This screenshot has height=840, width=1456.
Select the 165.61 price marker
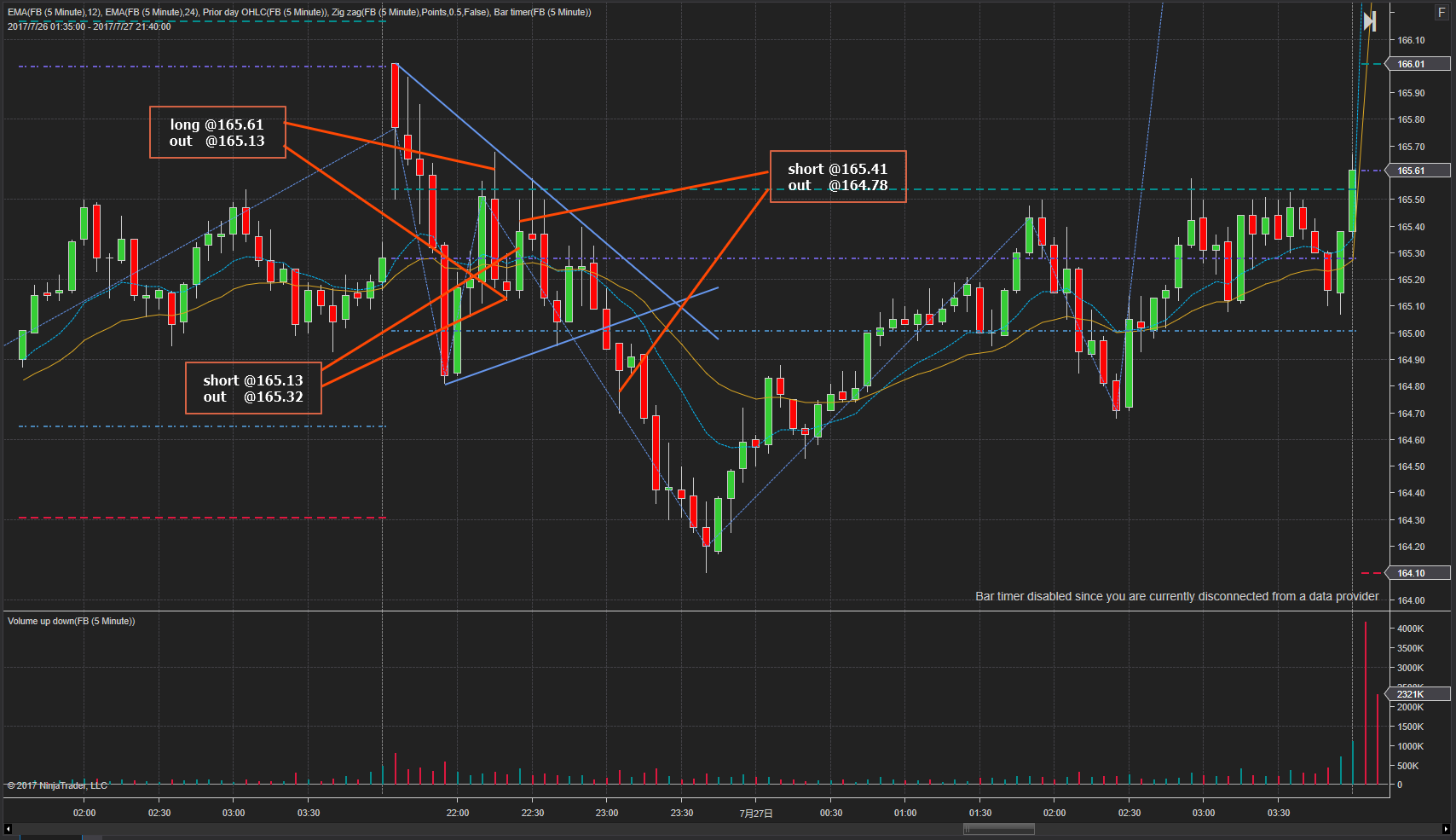point(1418,171)
